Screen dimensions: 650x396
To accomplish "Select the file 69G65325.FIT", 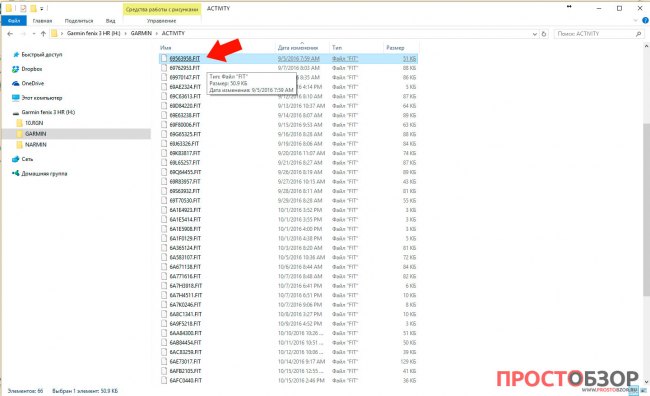I will [x=185, y=134].
